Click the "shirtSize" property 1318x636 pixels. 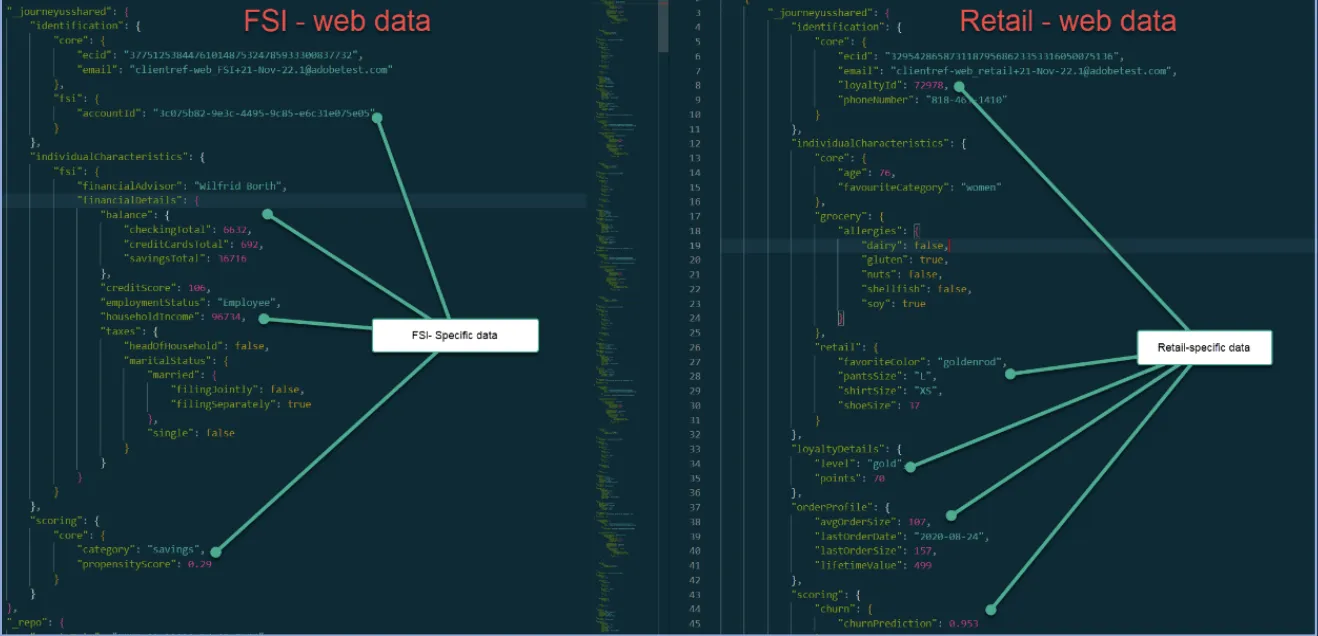click(x=891, y=390)
